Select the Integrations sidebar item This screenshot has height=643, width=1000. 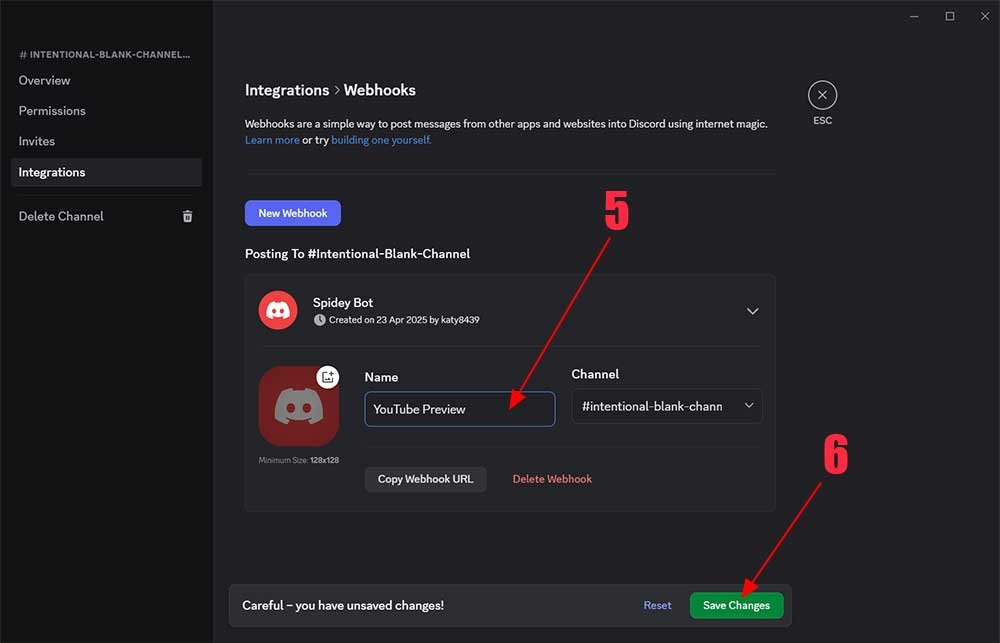107,172
